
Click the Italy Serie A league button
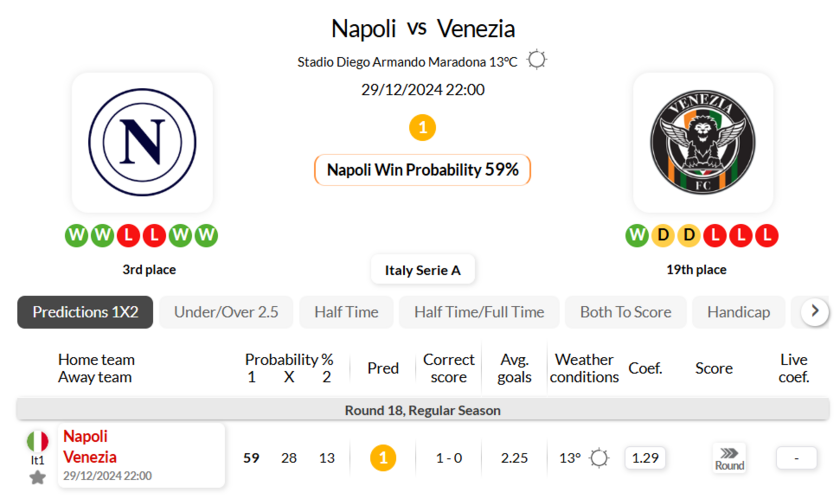pyautogui.click(x=423, y=270)
